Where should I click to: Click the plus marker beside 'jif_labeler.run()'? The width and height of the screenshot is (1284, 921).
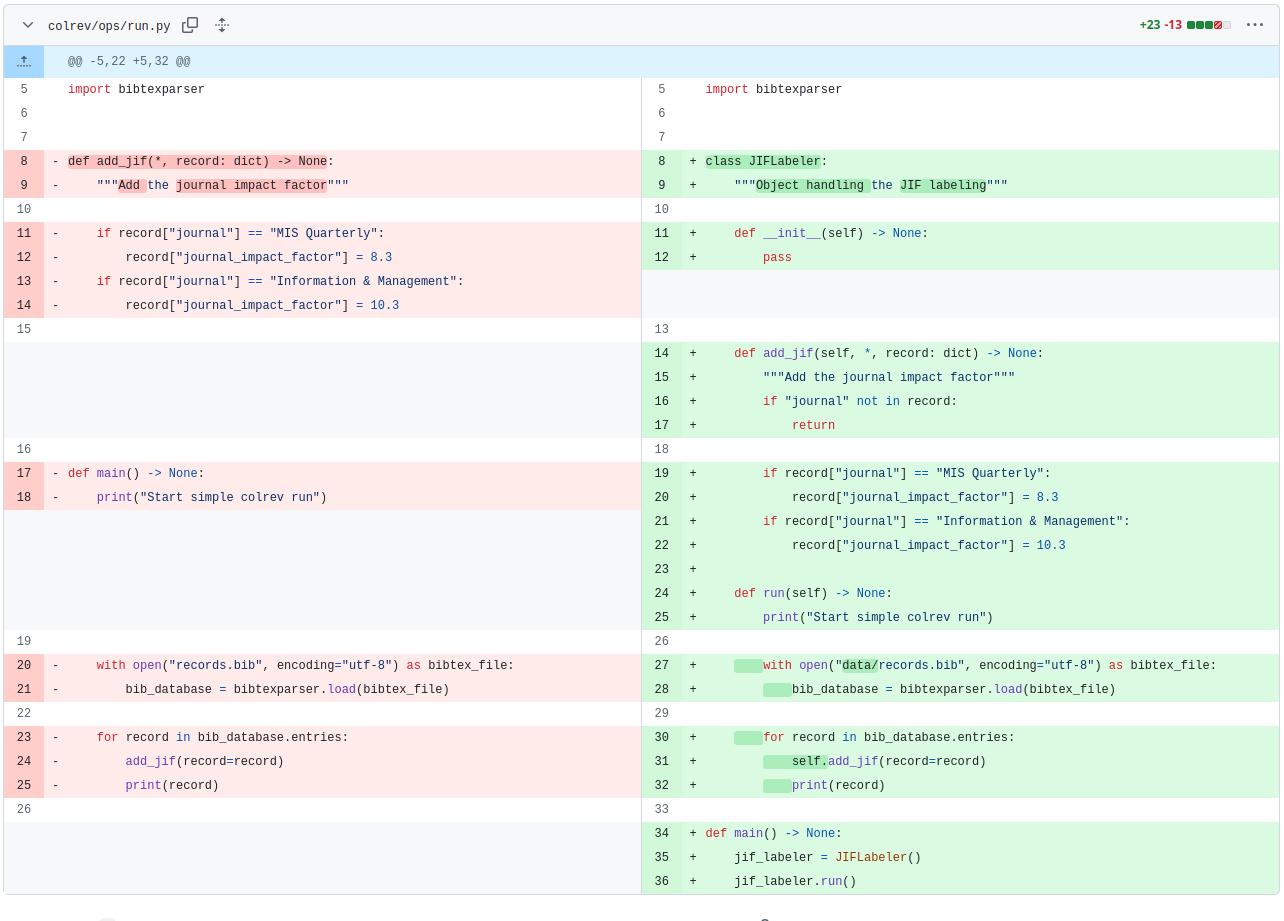click(x=692, y=882)
